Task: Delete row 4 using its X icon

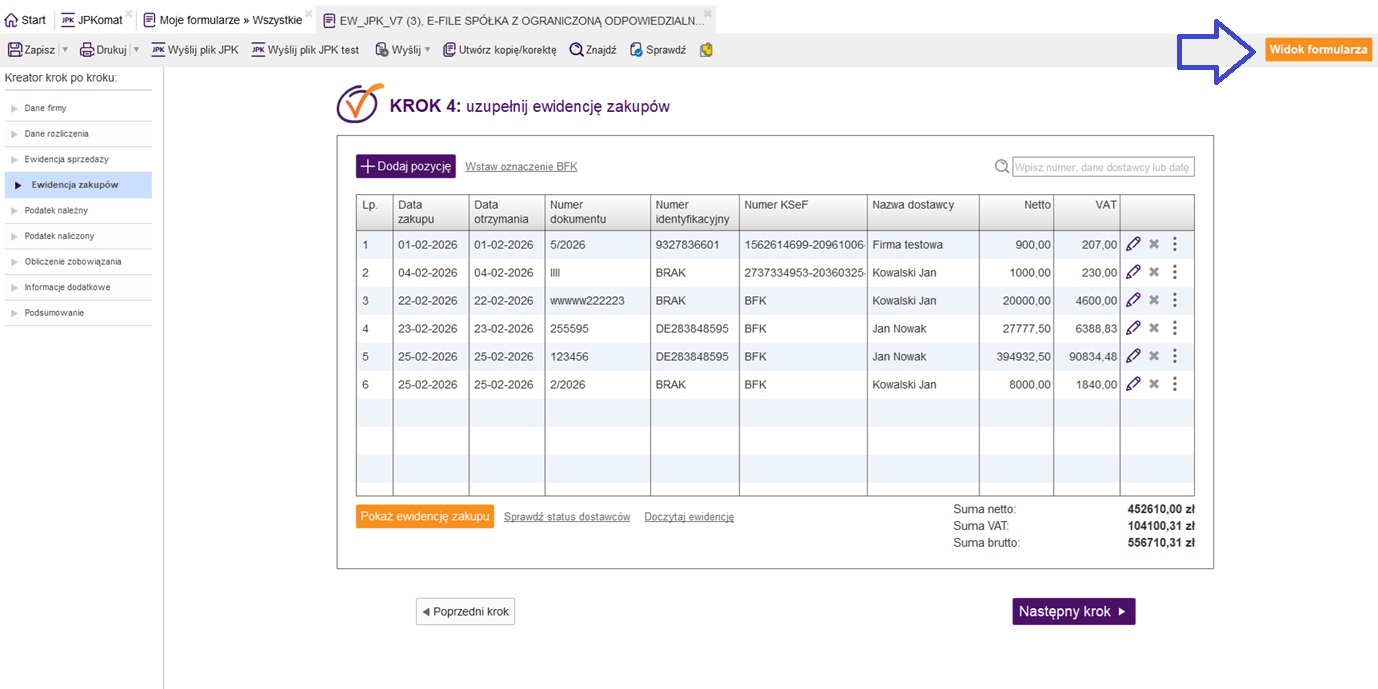Action: pyautogui.click(x=1153, y=328)
